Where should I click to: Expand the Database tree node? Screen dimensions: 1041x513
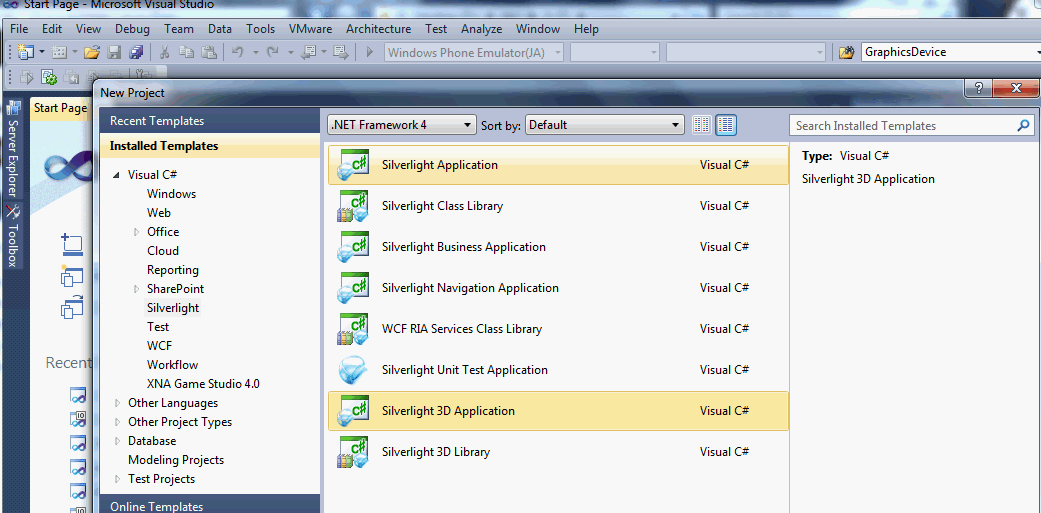pyautogui.click(x=118, y=441)
